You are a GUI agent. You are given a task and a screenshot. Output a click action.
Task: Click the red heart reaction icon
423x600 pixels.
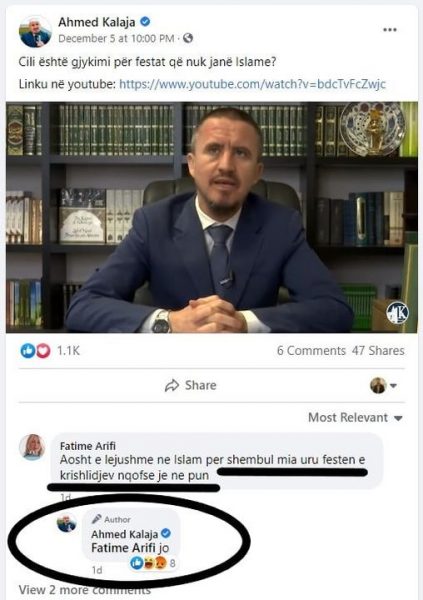pos(42,351)
